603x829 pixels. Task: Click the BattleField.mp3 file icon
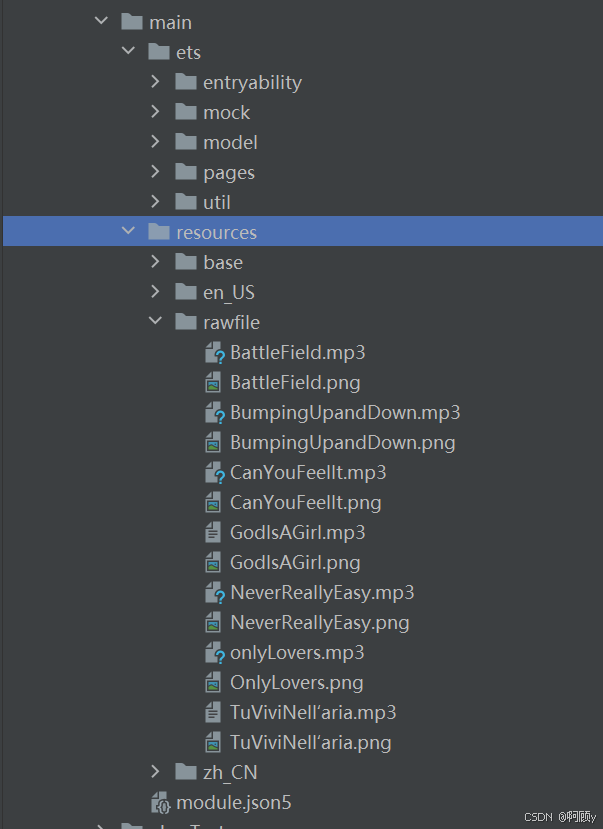214,353
